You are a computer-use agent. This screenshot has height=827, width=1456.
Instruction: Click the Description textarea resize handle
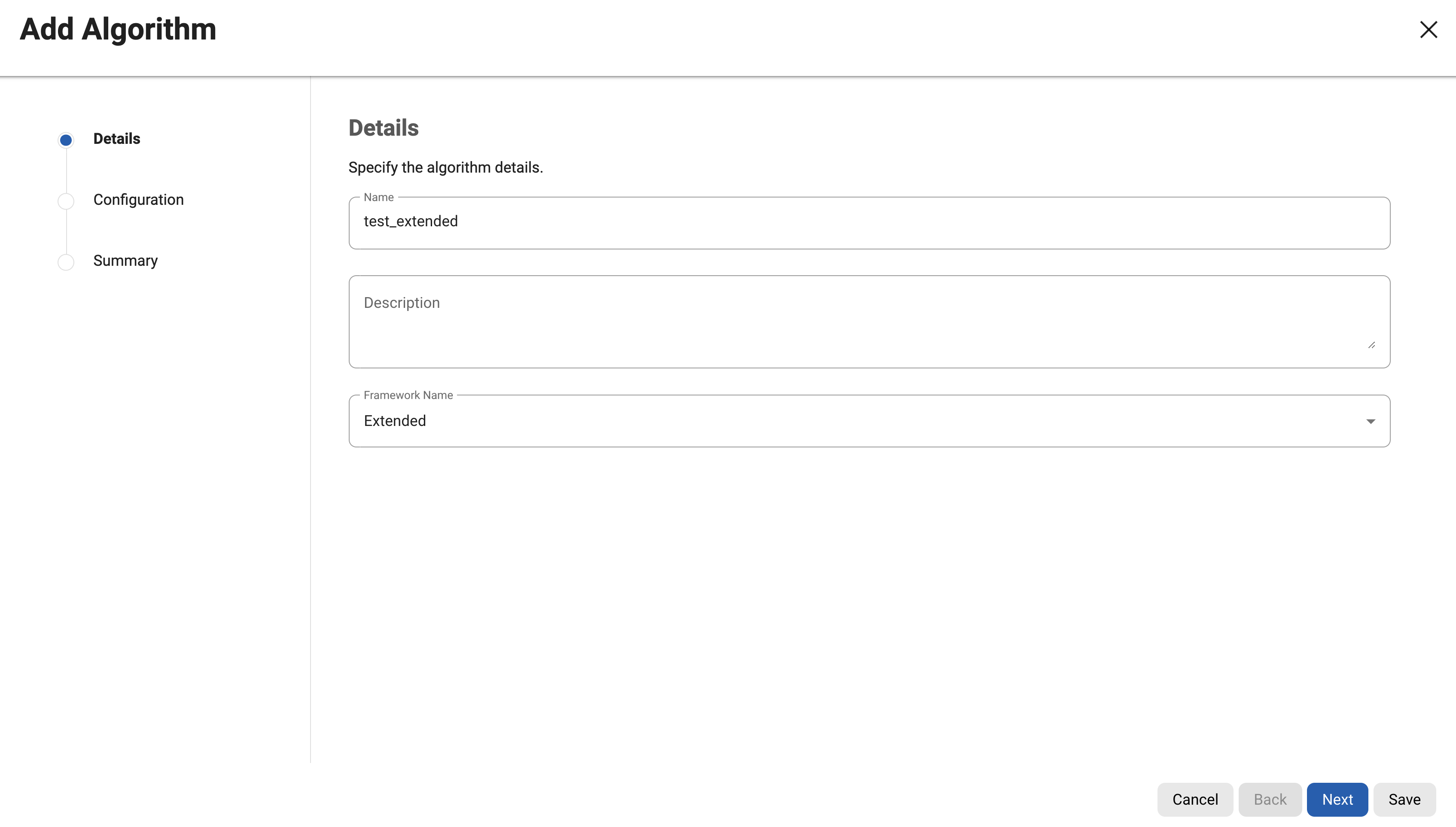click(1372, 344)
